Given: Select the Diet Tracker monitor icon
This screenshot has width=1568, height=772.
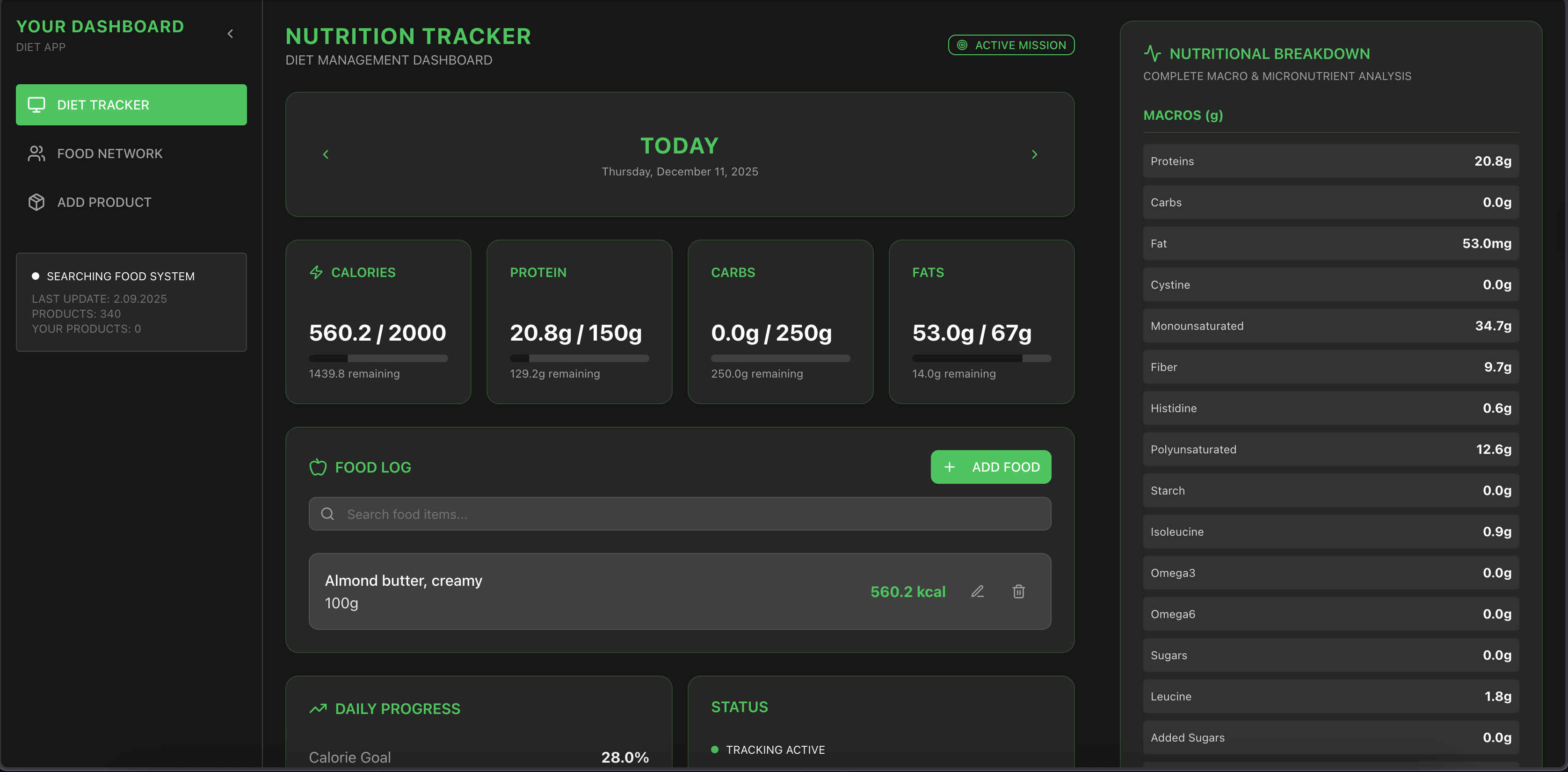Looking at the screenshot, I should [36, 104].
